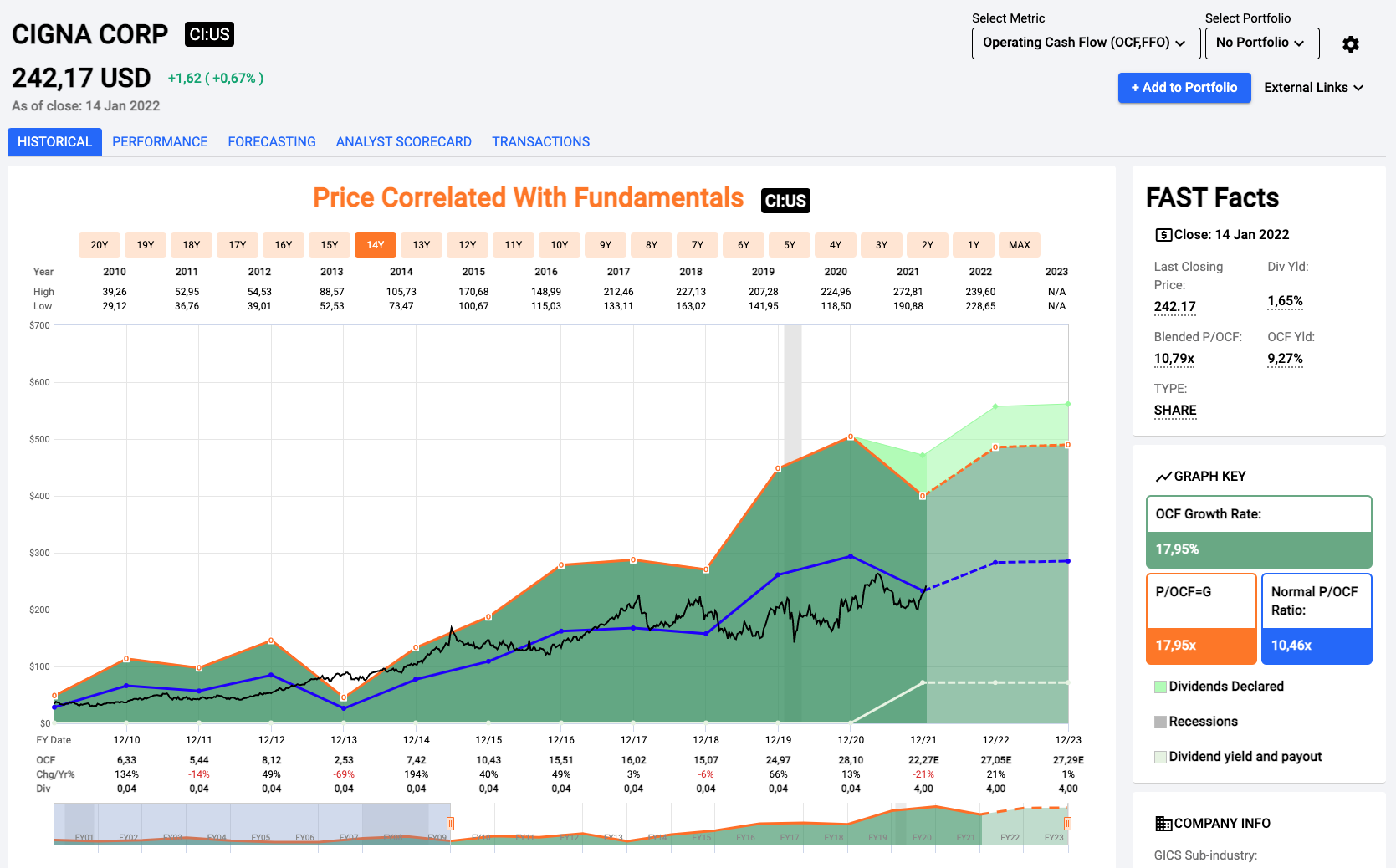Open the Select Metric dropdown

[x=1085, y=43]
